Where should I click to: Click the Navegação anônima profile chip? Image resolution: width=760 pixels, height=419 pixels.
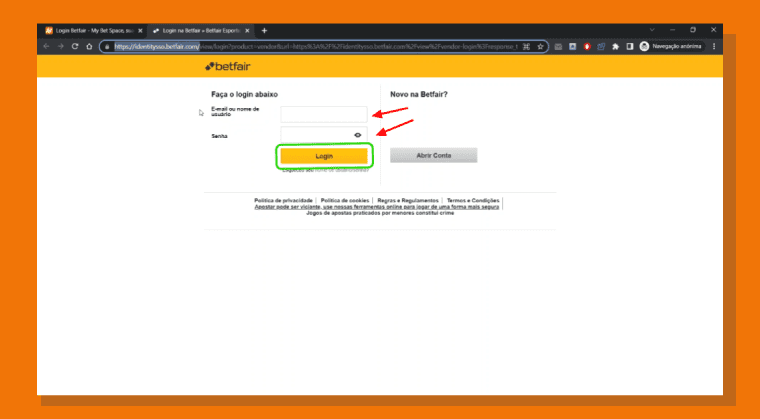(x=672, y=47)
